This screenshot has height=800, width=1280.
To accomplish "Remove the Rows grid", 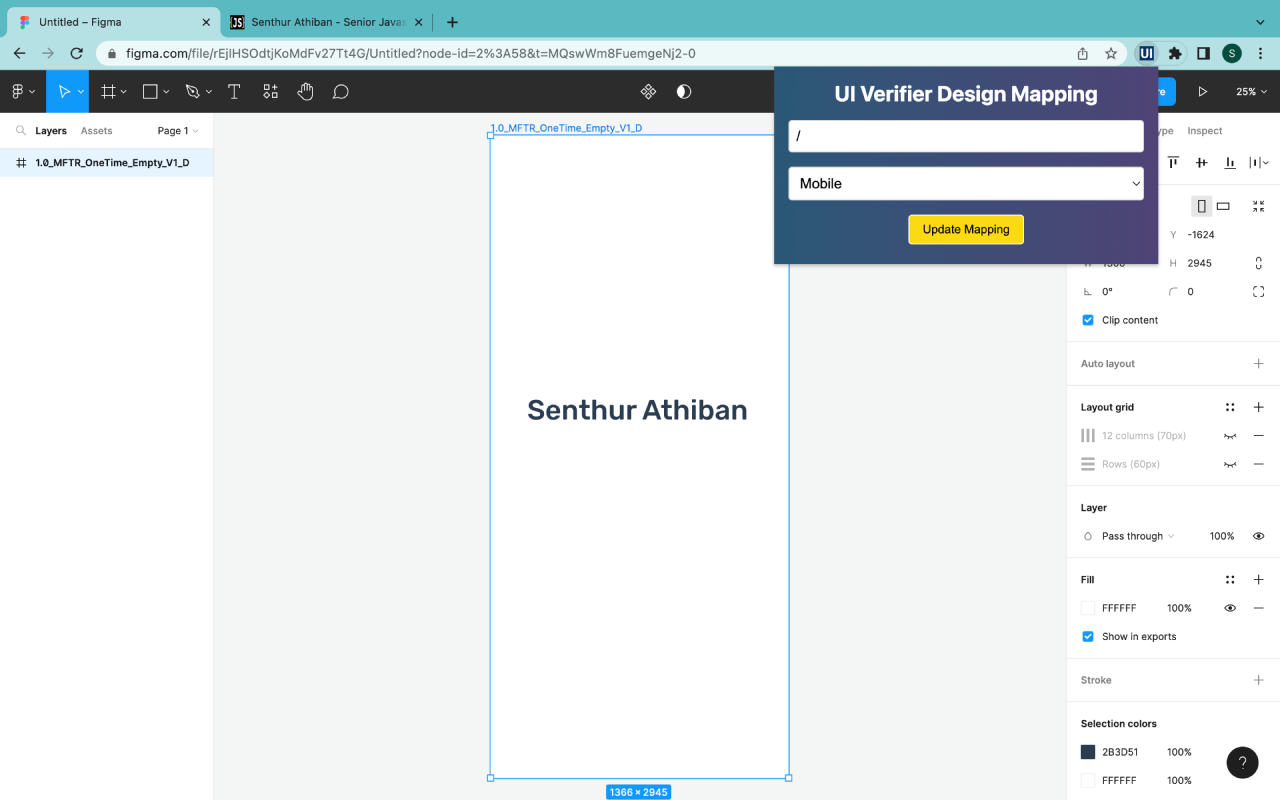I will pos(1259,464).
